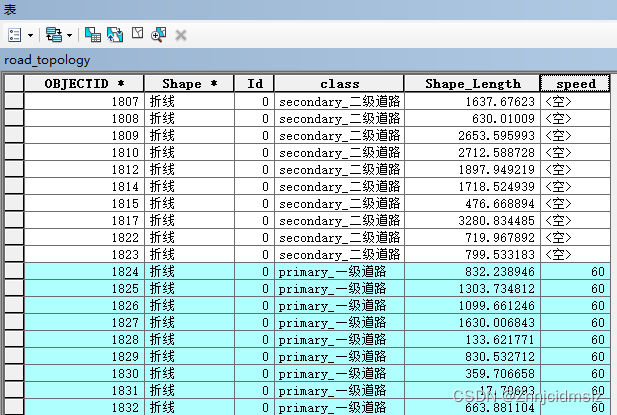Image resolution: width=617 pixels, height=415 pixels.
Task: Select row 1823 using its row selector
Action: tap(14, 255)
